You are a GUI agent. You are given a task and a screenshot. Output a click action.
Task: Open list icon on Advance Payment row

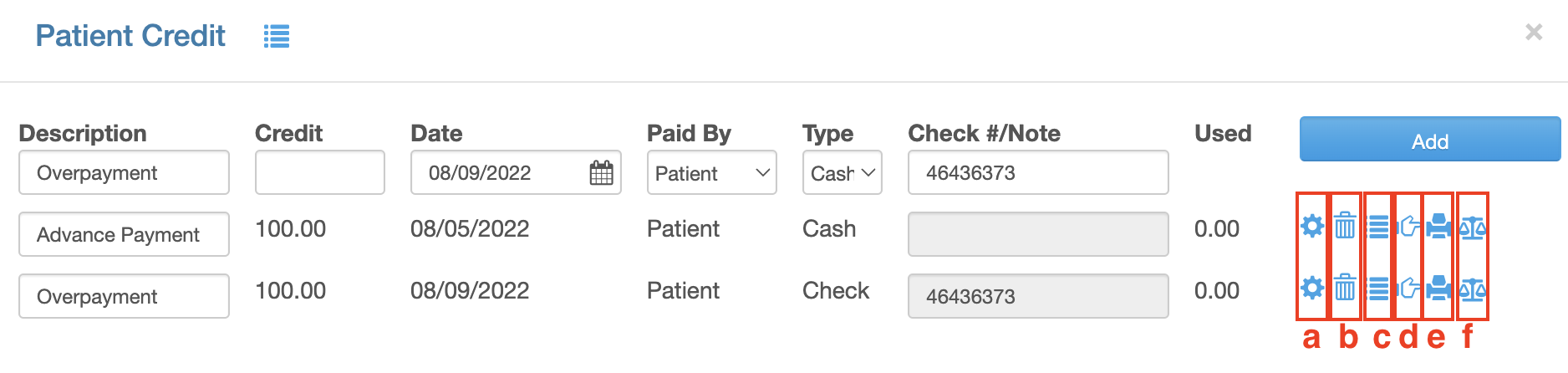pos(1378,227)
